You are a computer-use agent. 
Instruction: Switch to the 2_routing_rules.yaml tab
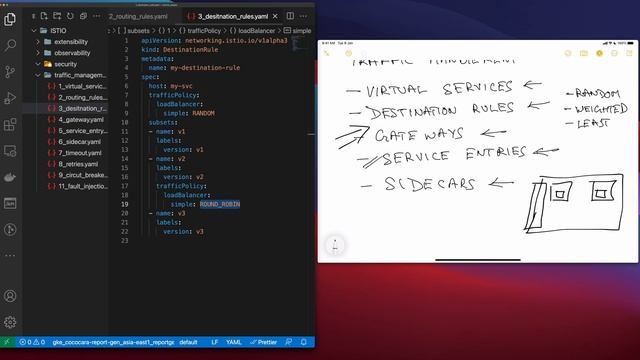138,16
